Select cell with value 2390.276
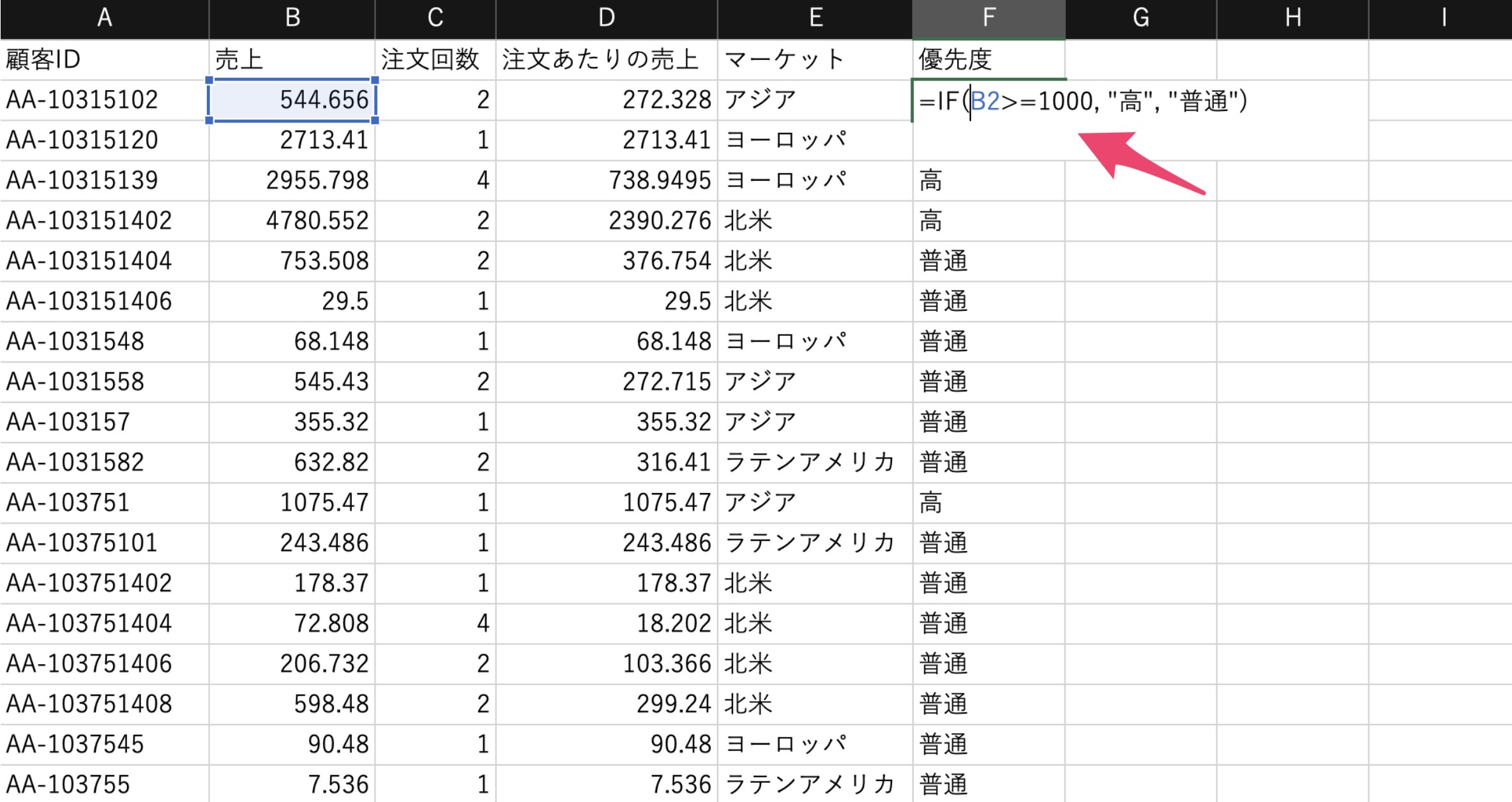The width and height of the screenshot is (1512, 802). [607, 221]
